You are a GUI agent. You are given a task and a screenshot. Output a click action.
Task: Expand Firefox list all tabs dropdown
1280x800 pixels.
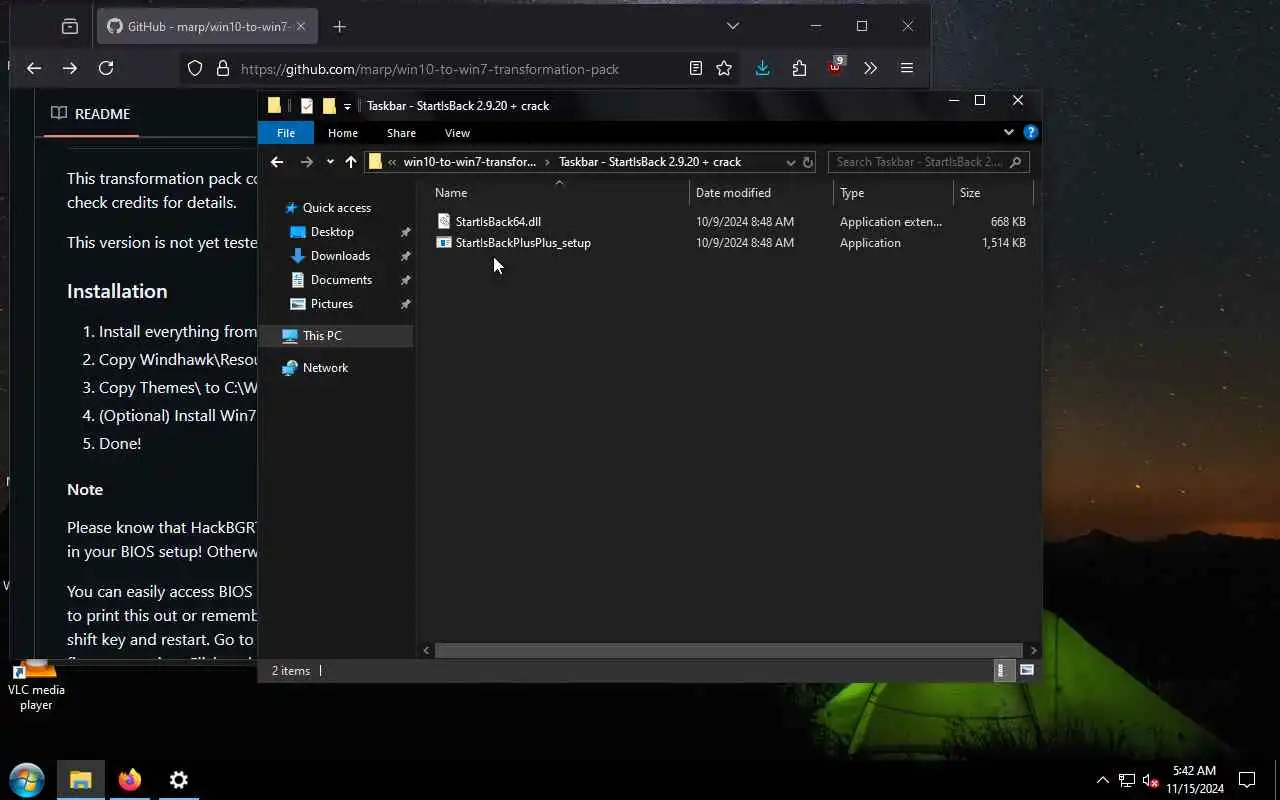coord(733,26)
